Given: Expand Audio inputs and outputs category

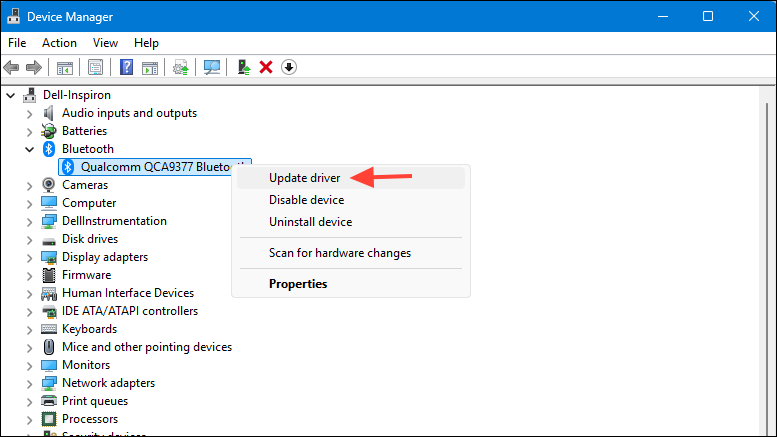Looking at the screenshot, I should pos(30,114).
